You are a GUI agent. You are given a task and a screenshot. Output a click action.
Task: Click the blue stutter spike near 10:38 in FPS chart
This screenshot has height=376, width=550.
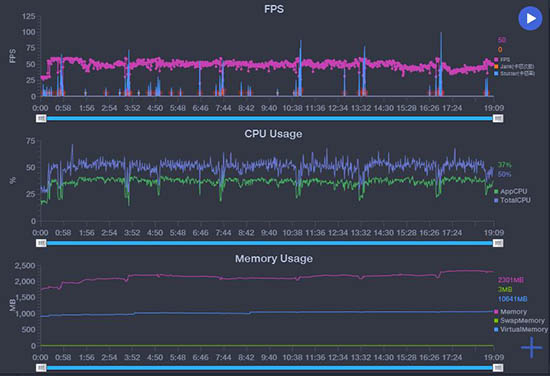point(301,67)
